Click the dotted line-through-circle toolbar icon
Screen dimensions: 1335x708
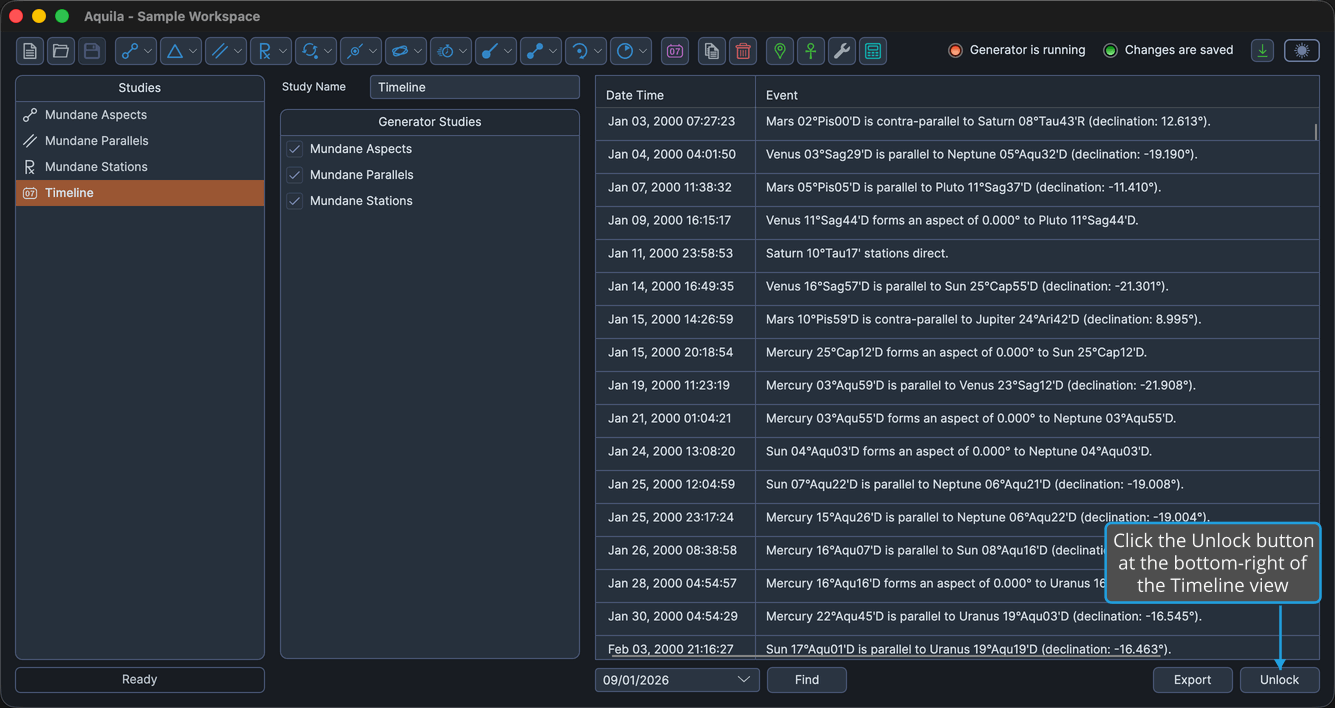[x=355, y=51]
